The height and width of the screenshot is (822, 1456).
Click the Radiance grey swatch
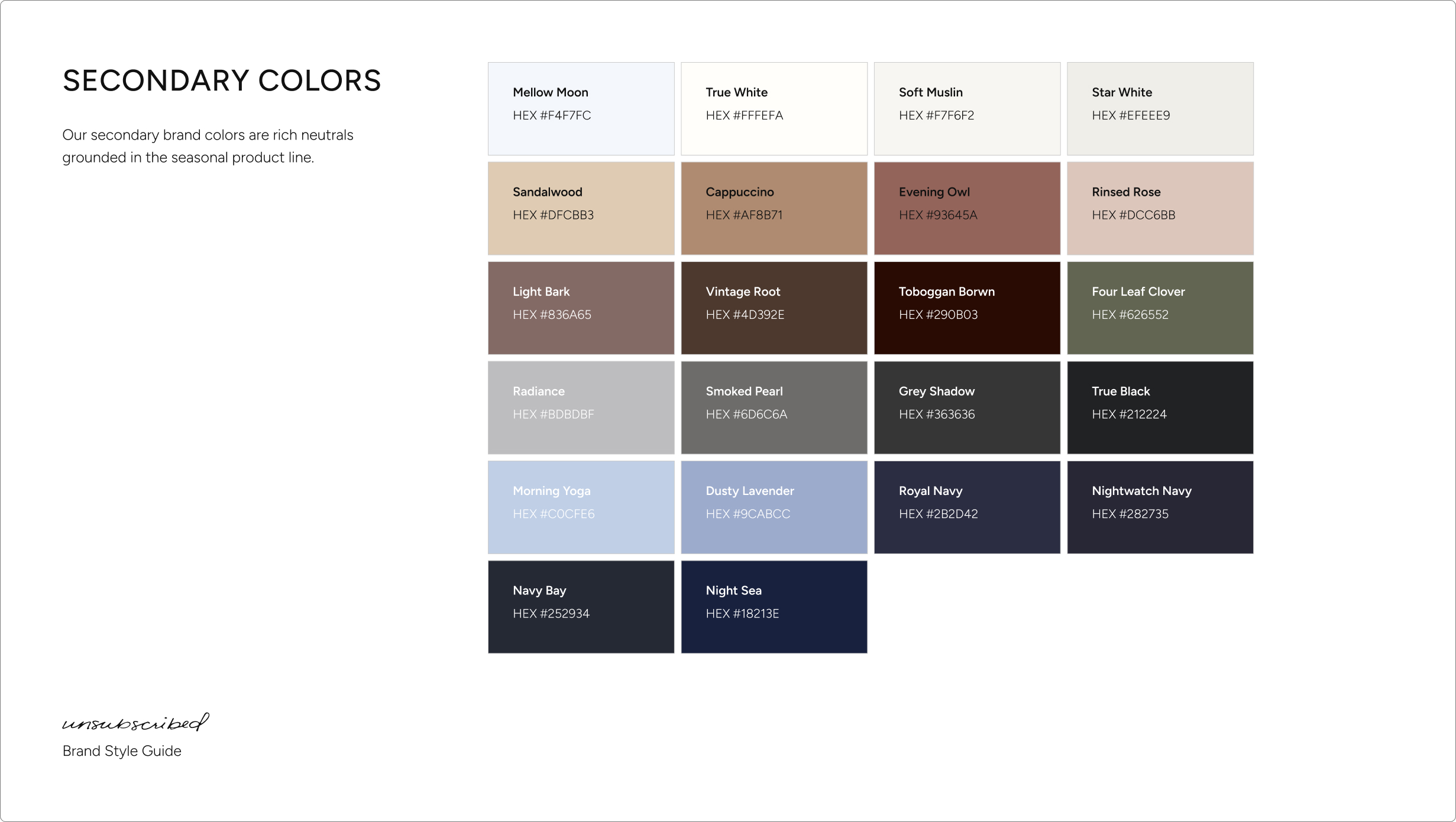pyautogui.click(x=581, y=407)
